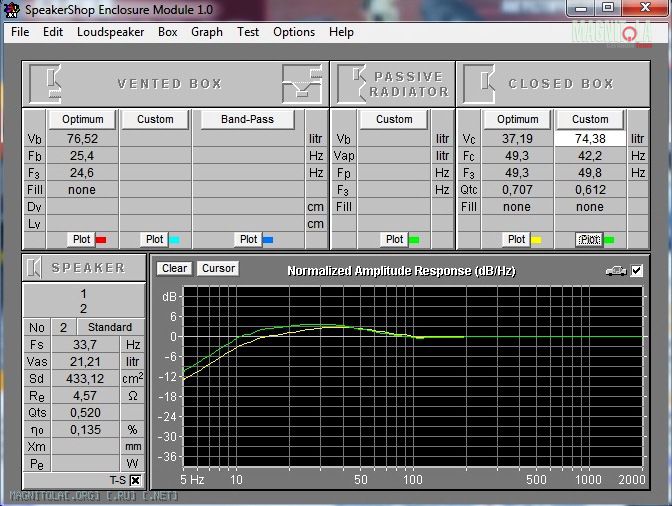Open the Box menu
This screenshot has height=506, width=672.
click(x=168, y=32)
